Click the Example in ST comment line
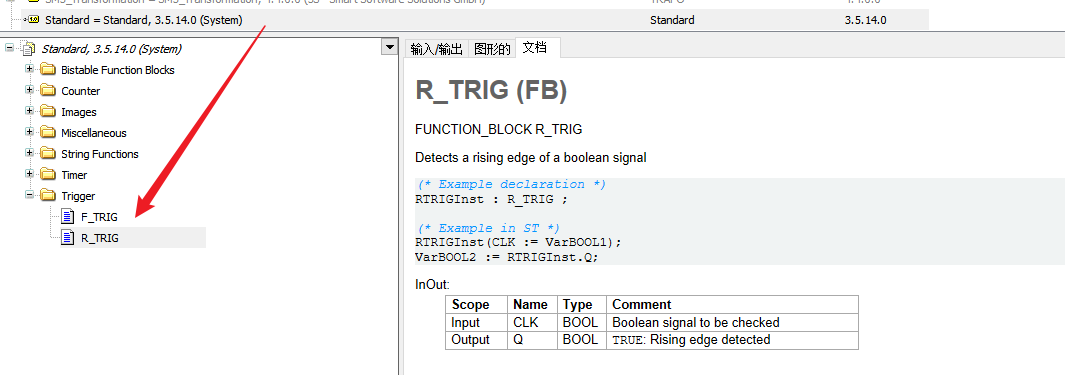Viewport: 1065px width, 375px height. (x=488, y=228)
